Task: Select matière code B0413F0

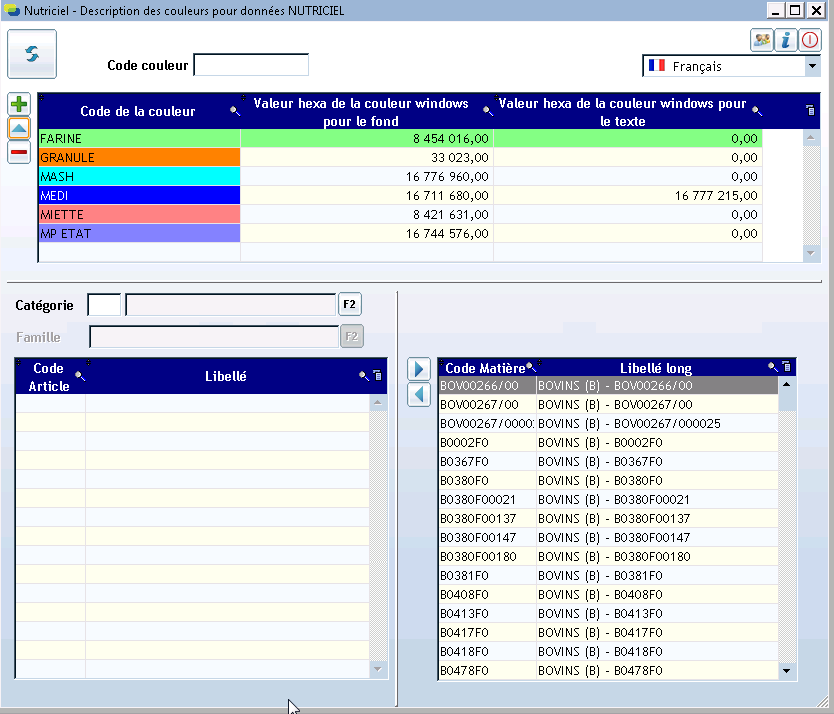Action: (x=464, y=614)
